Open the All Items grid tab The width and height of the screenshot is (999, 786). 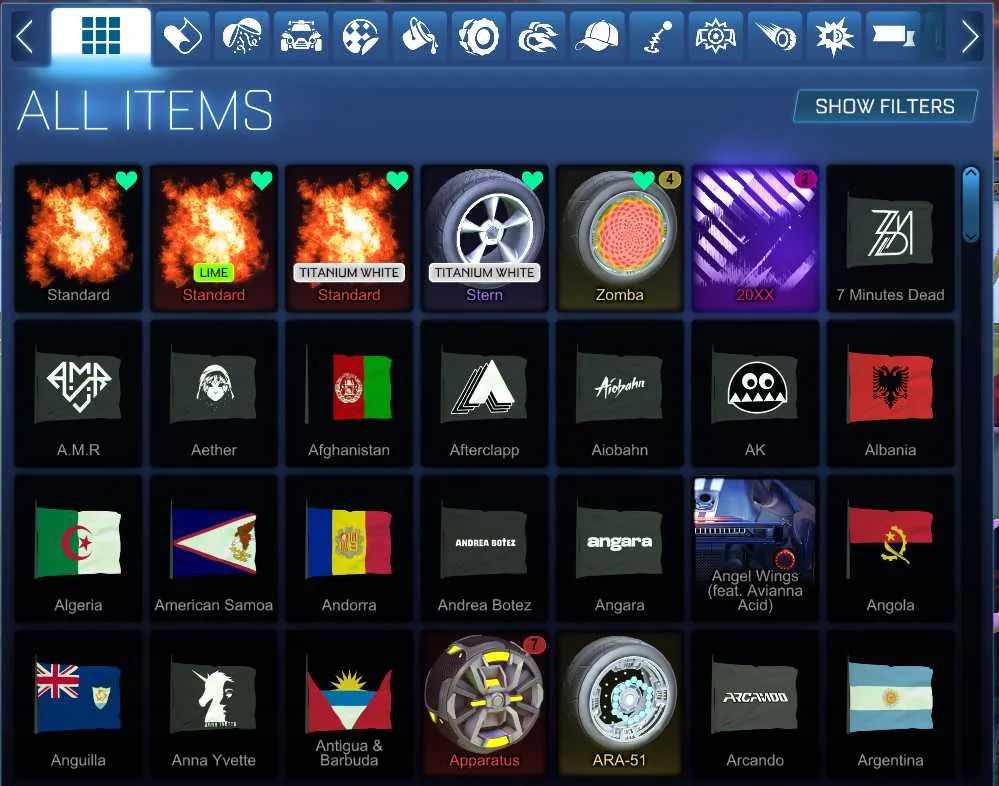(x=101, y=36)
